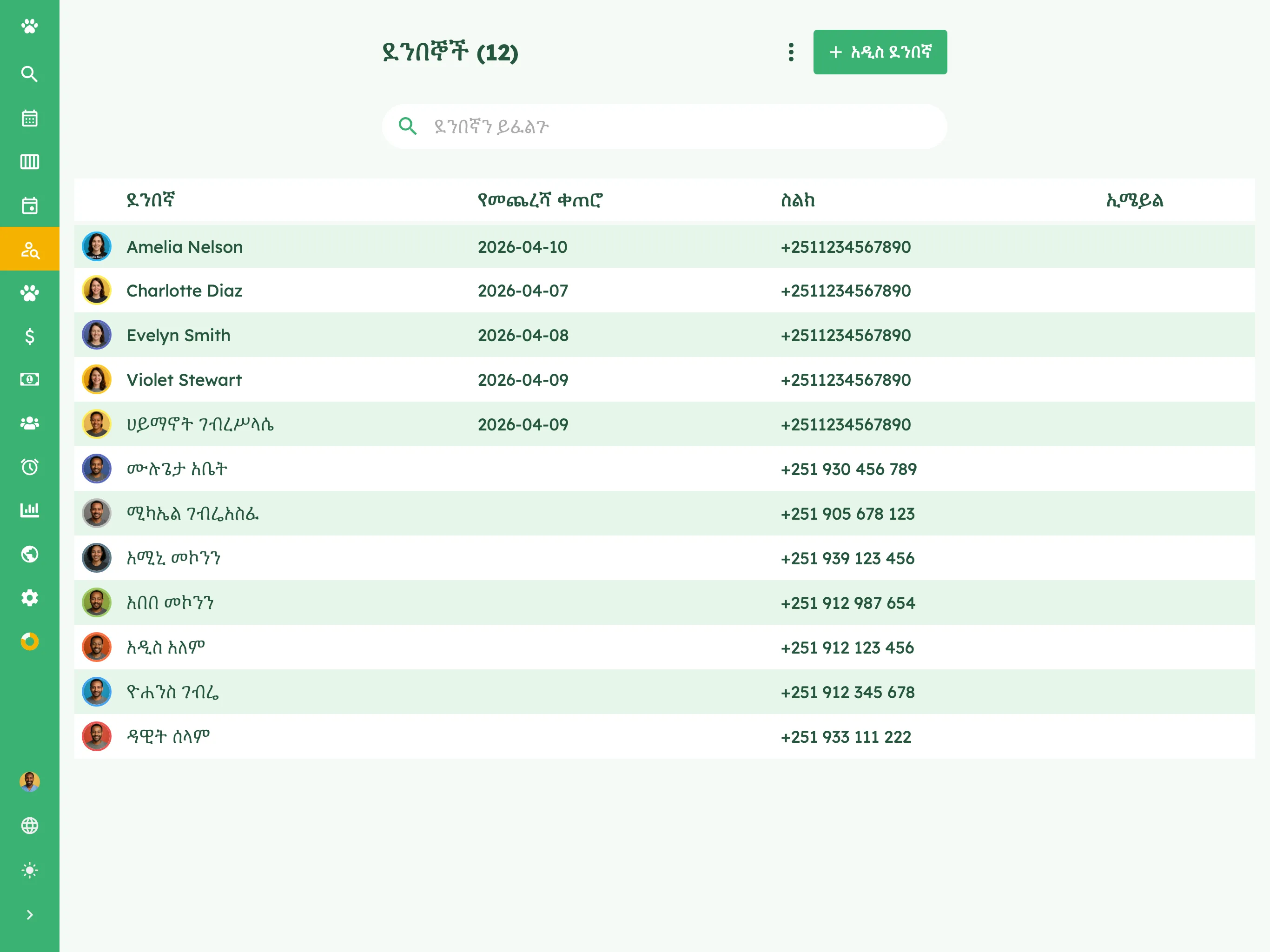1270x952 pixels.
Task: Open the cash banknote icon in sidebar
Action: coord(29,379)
